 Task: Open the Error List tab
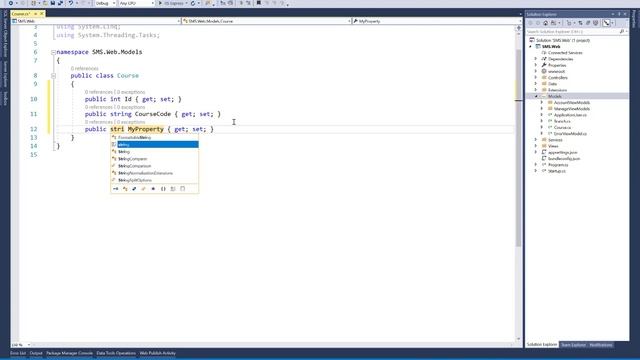tap(18, 353)
